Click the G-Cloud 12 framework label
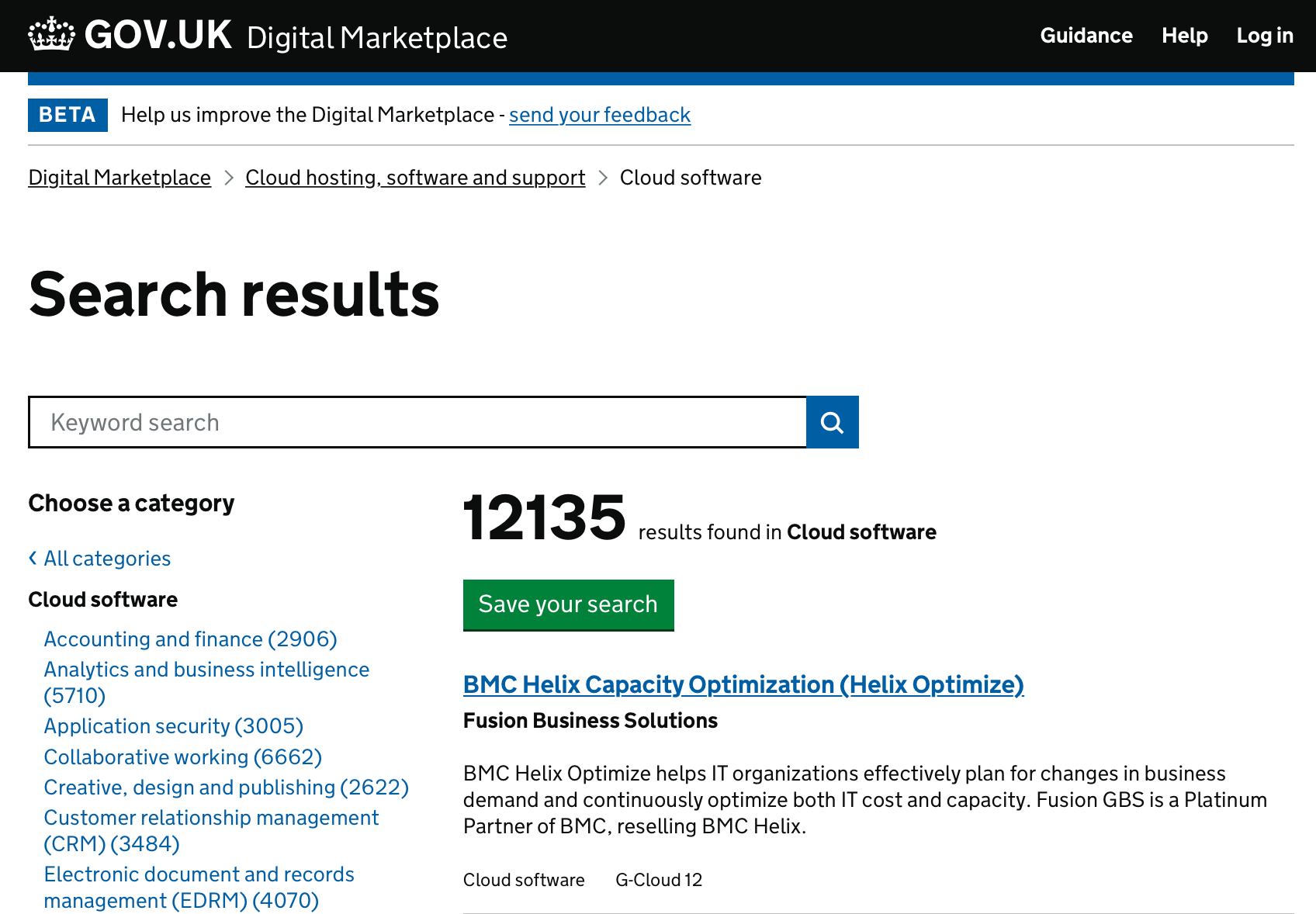The image size is (1316, 914). [x=659, y=880]
